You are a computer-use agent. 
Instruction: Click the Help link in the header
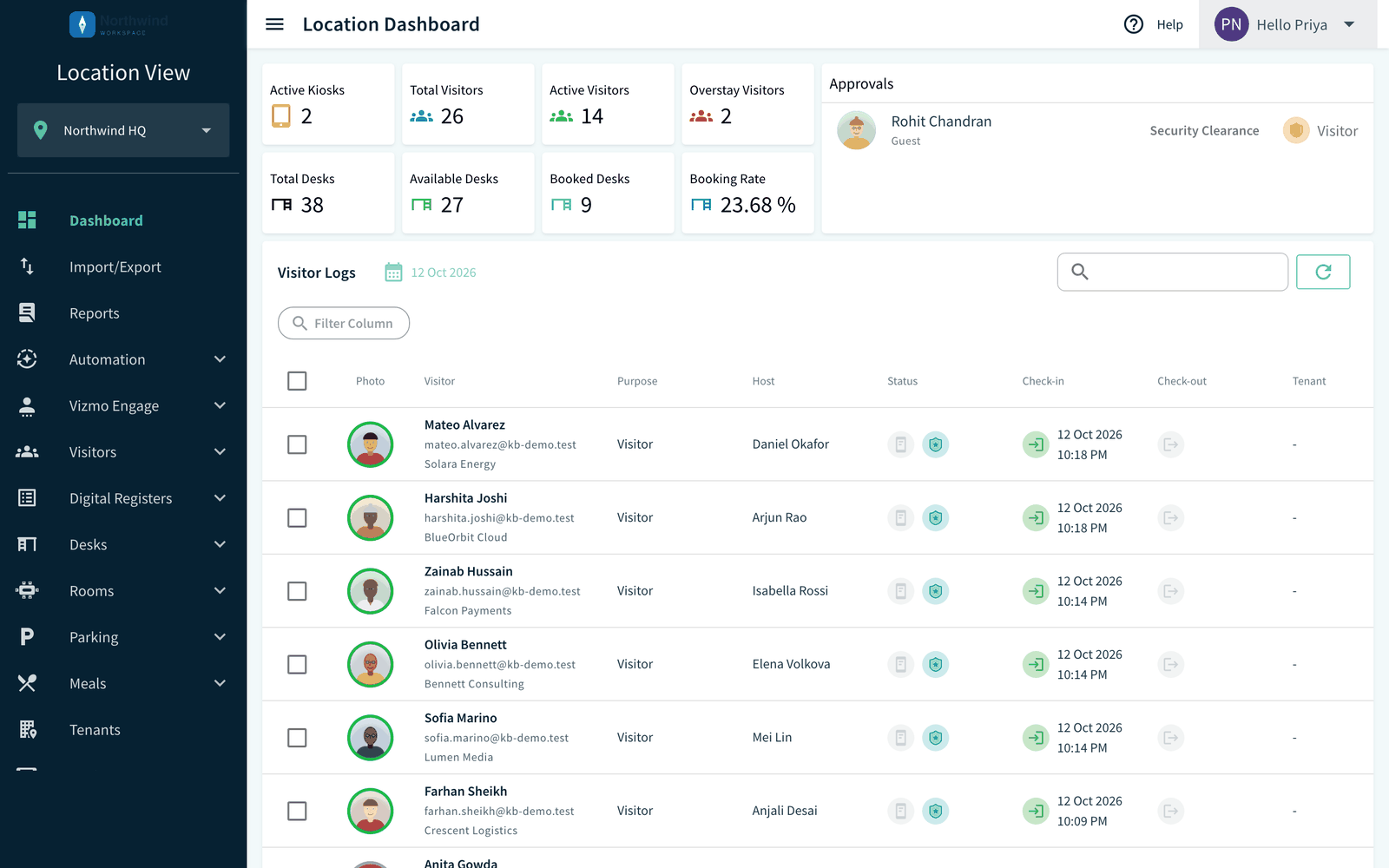click(x=1169, y=24)
